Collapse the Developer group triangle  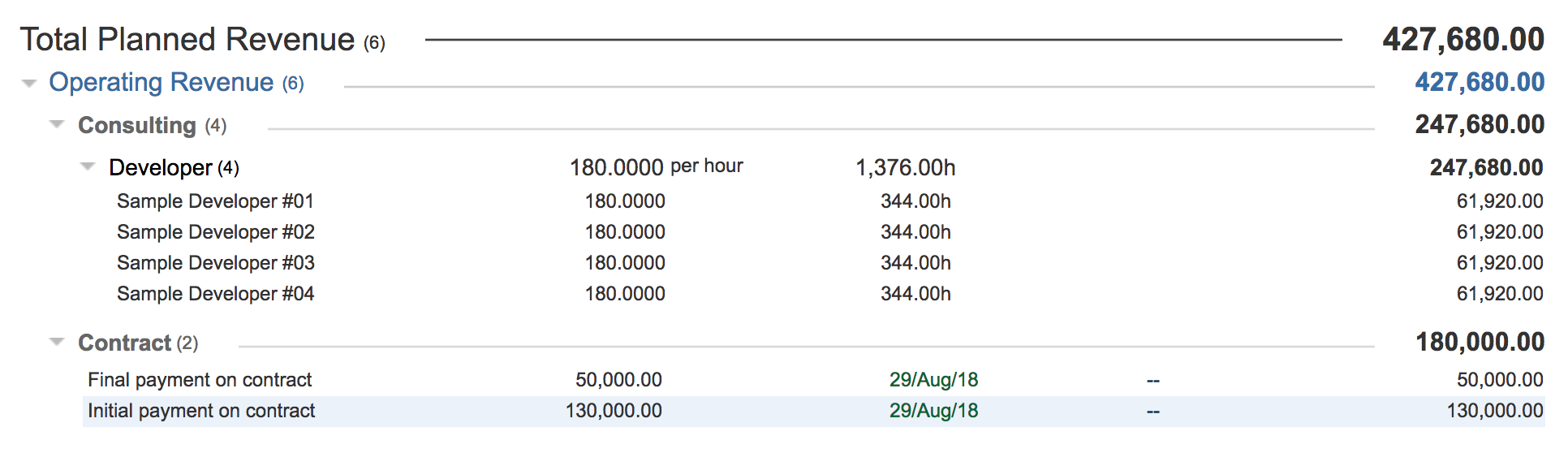tap(88, 167)
